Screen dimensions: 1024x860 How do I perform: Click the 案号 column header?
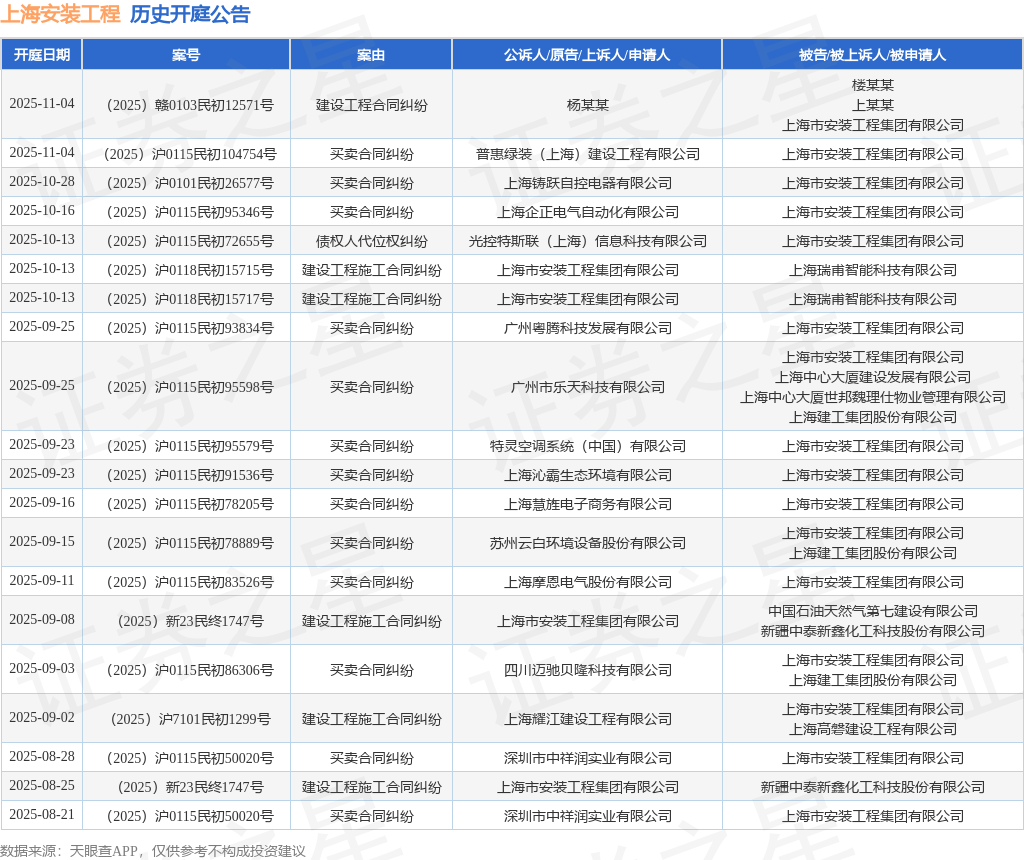coord(186,55)
